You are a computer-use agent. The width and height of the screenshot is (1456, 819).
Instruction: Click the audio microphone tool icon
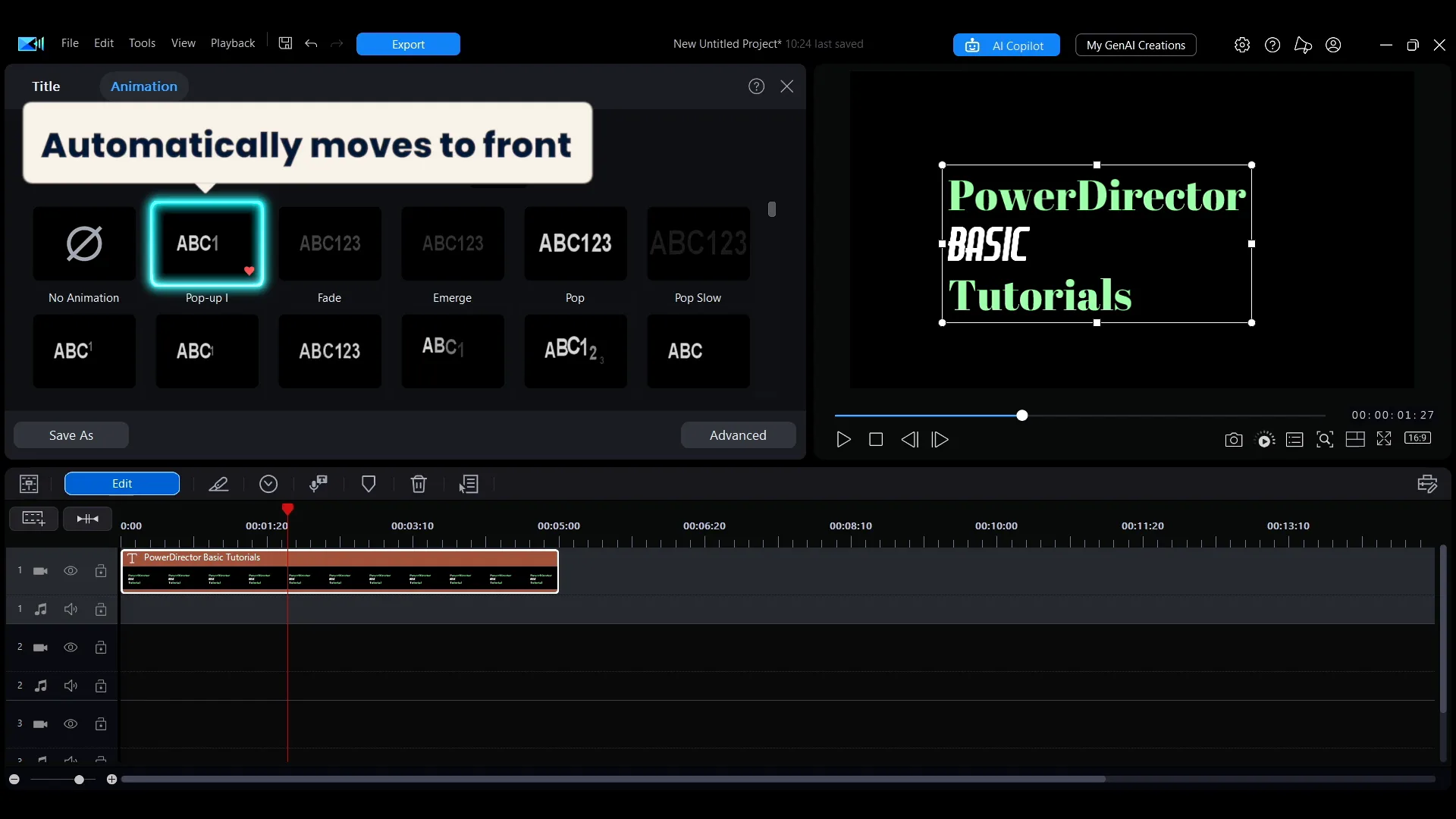click(x=318, y=484)
